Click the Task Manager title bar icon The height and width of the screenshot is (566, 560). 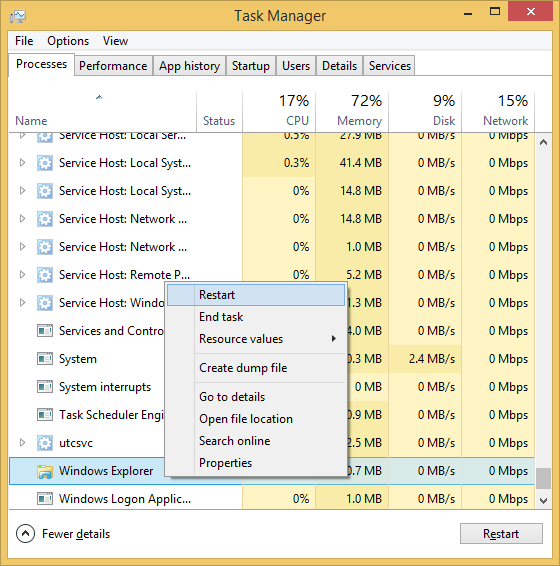(x=18, y=16)
